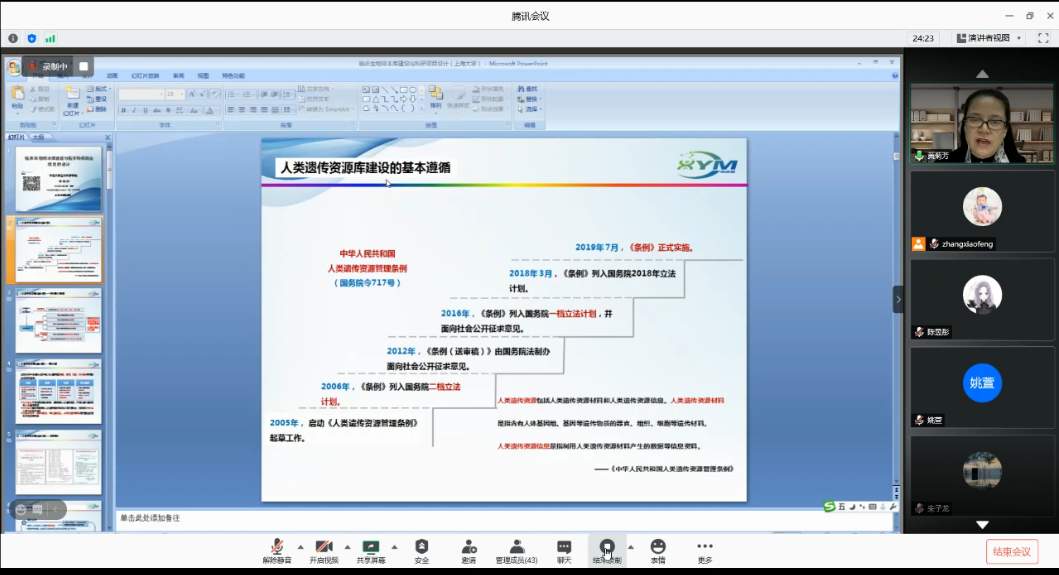Image resolution: width=1059 pixels, height=575 pixels.
Task: Open the emoji reactions (表情) menu
Action: click(x=658, y=550)
